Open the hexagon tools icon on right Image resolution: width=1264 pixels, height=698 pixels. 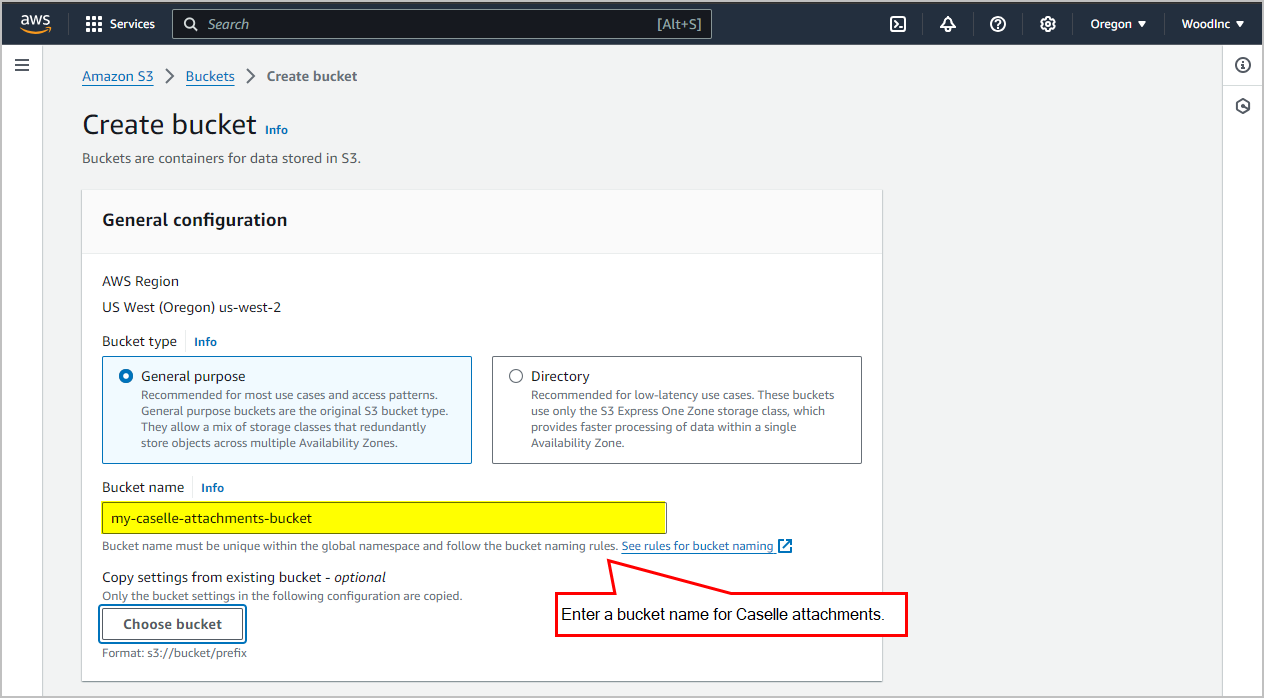click(1243, 106)
